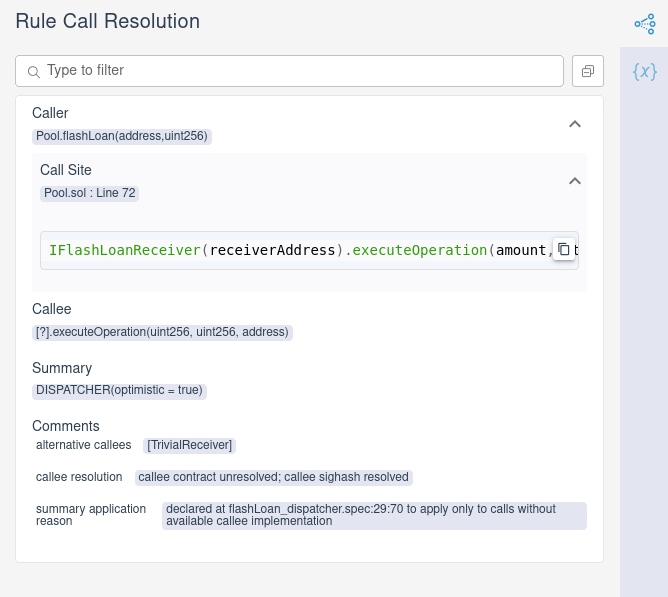The image size is (668, 597).
Task: Open the variables {x} sidebar panel
Action: click(644, 71)
